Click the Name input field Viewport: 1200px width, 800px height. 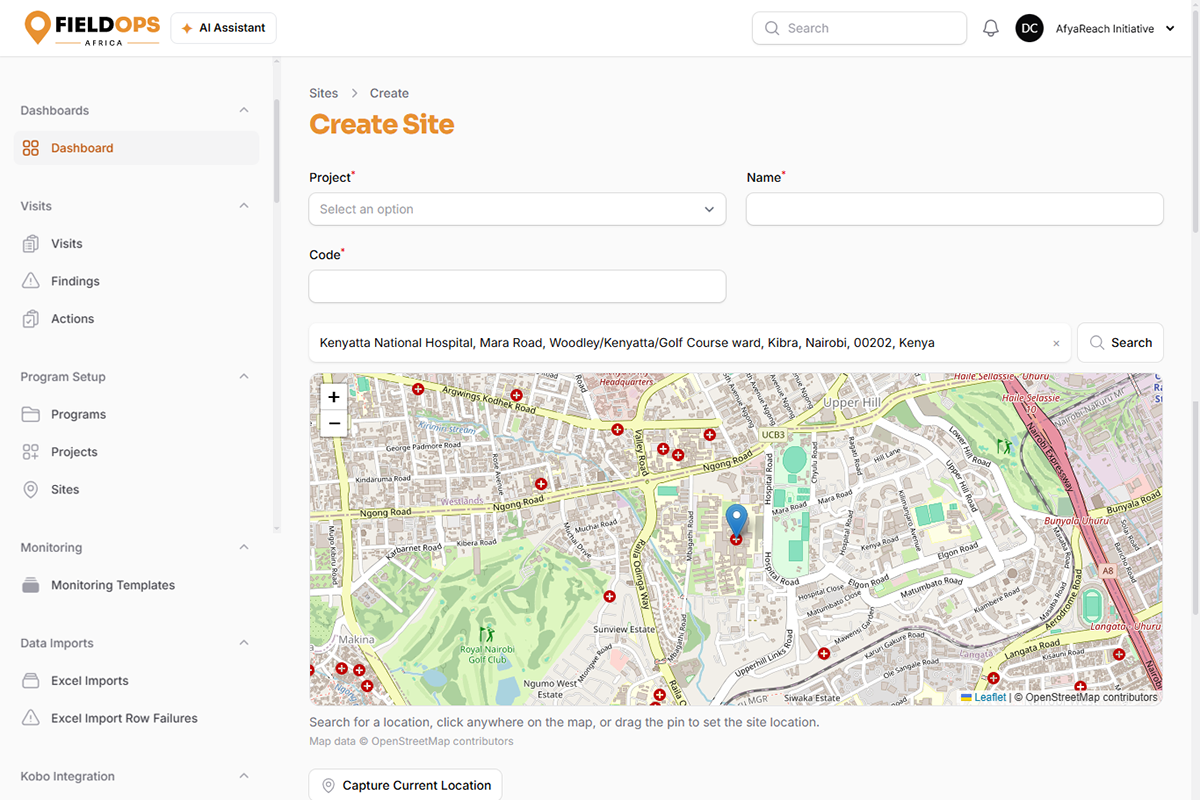[x=955, y=209]
